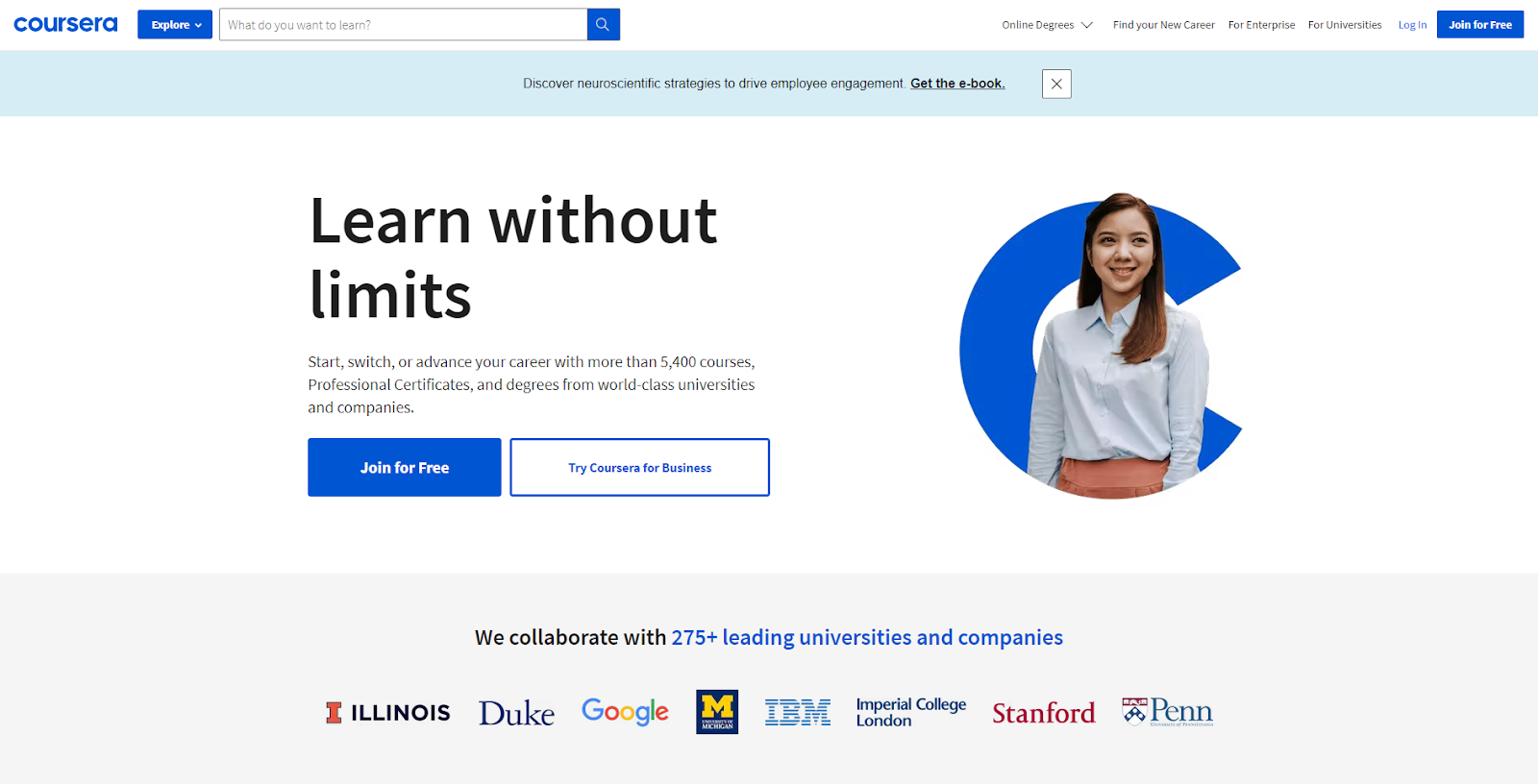Go to For Enterprise
The width and height of the screenshot is (1538, 784).
click(1261, 25)
